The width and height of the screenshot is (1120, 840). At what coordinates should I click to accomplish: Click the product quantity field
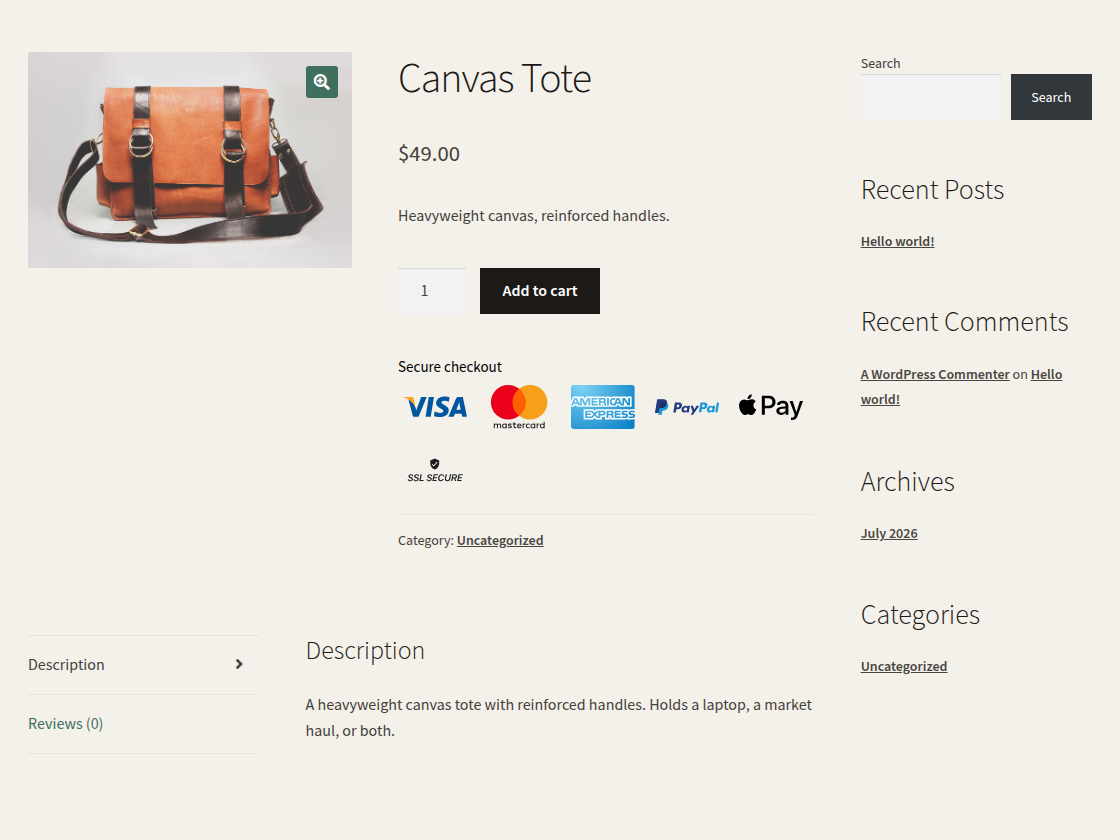click(431, 291)
